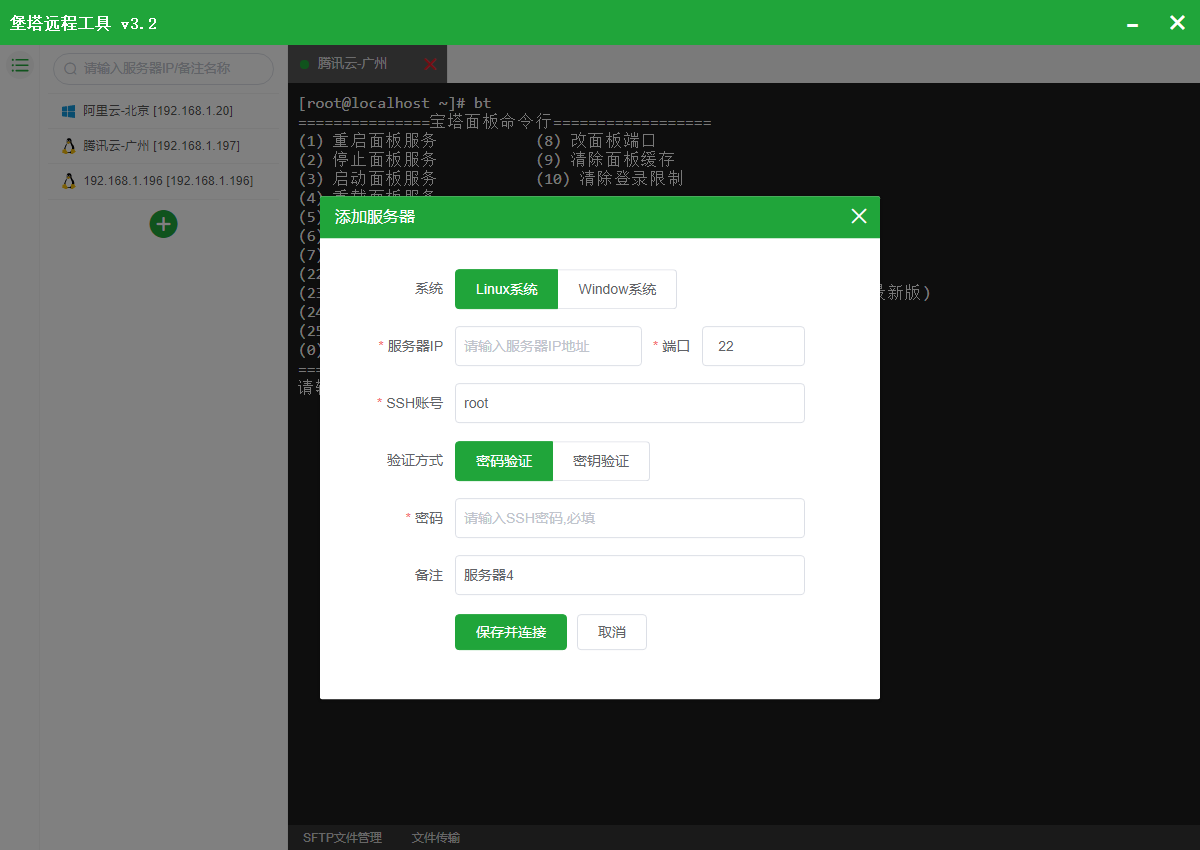Viewport: 1200px width, 850px height.
Task: Click the 保存并连接 button
Action: [511, 632]
